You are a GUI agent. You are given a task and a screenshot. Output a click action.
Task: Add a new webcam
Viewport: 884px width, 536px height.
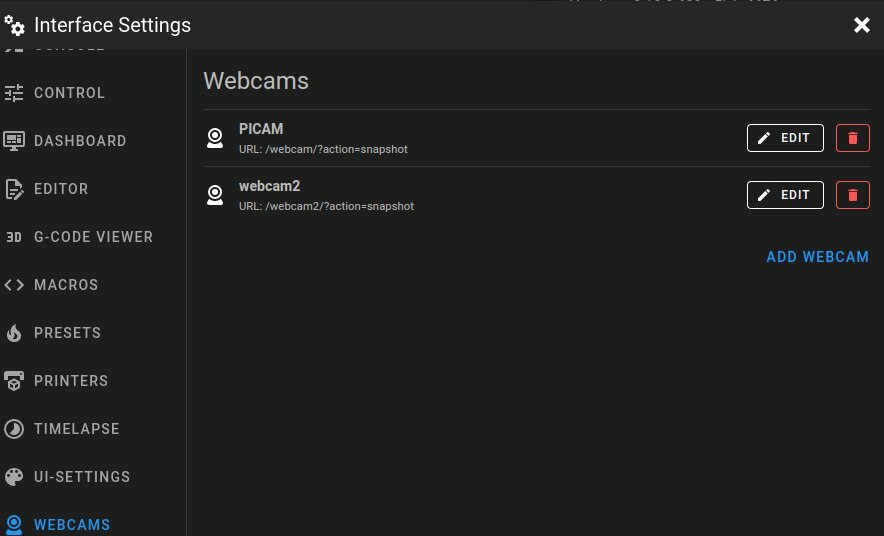[817, 257]
